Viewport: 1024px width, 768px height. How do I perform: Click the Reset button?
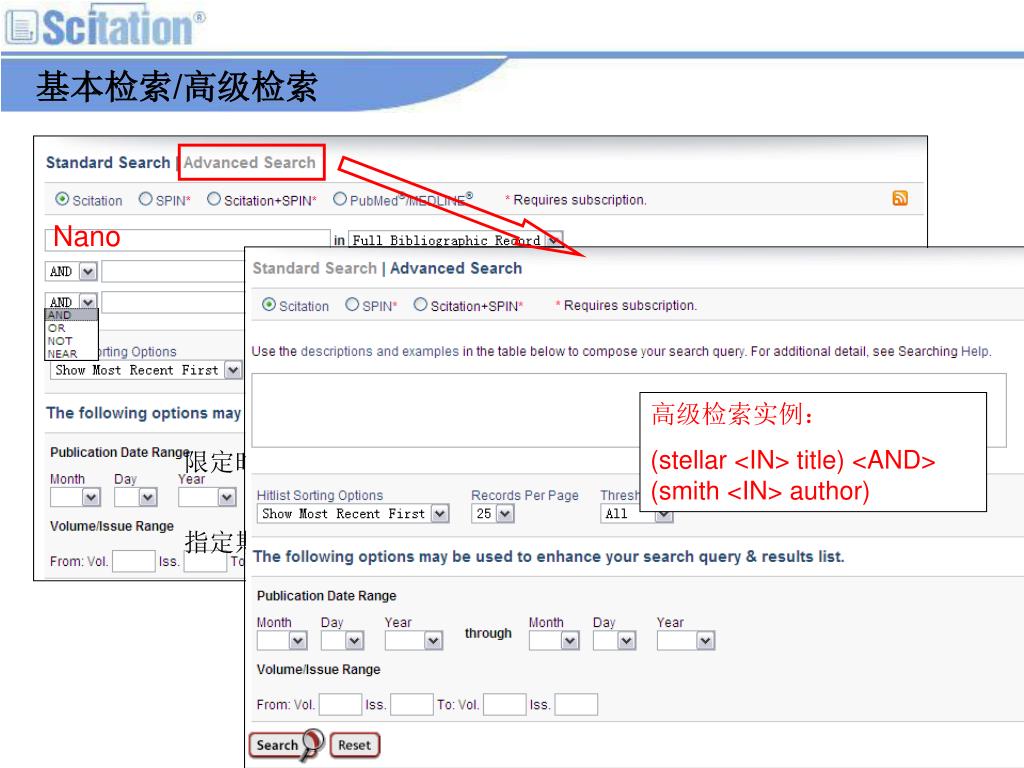355,745
